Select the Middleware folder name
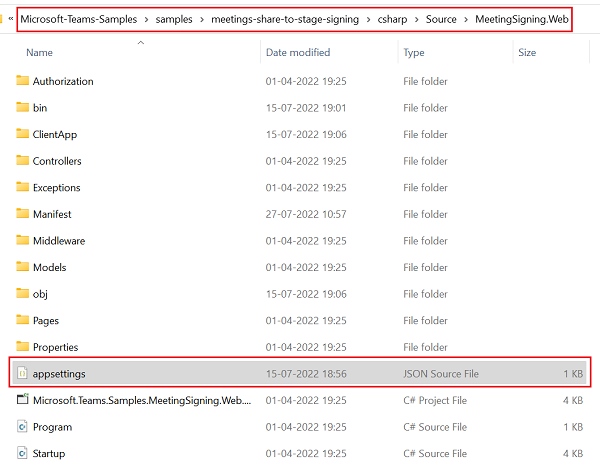Viewport: 600px width, 469px height. tap(59, 241)
